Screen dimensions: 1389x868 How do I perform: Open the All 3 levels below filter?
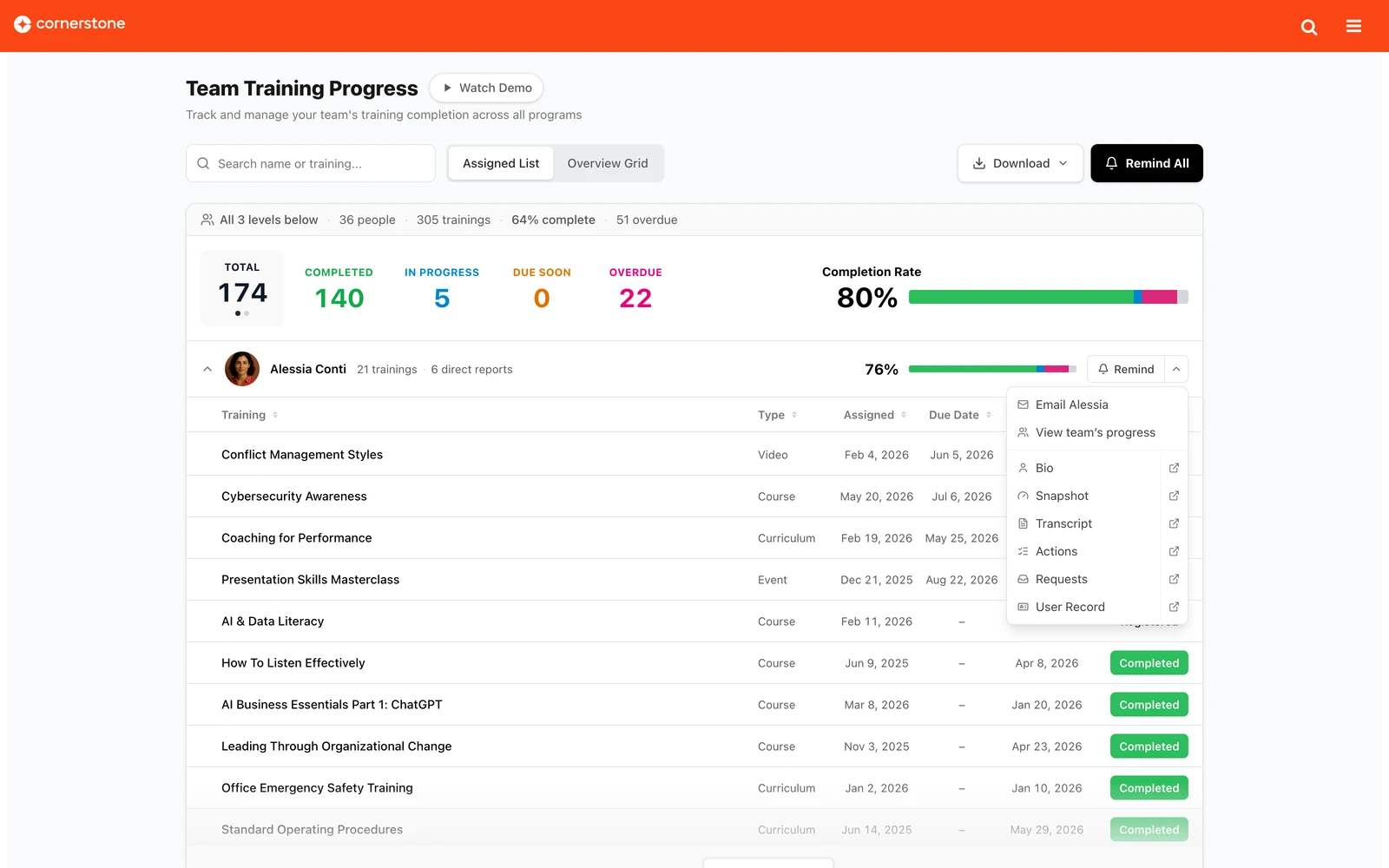click(x=260, y=220)
